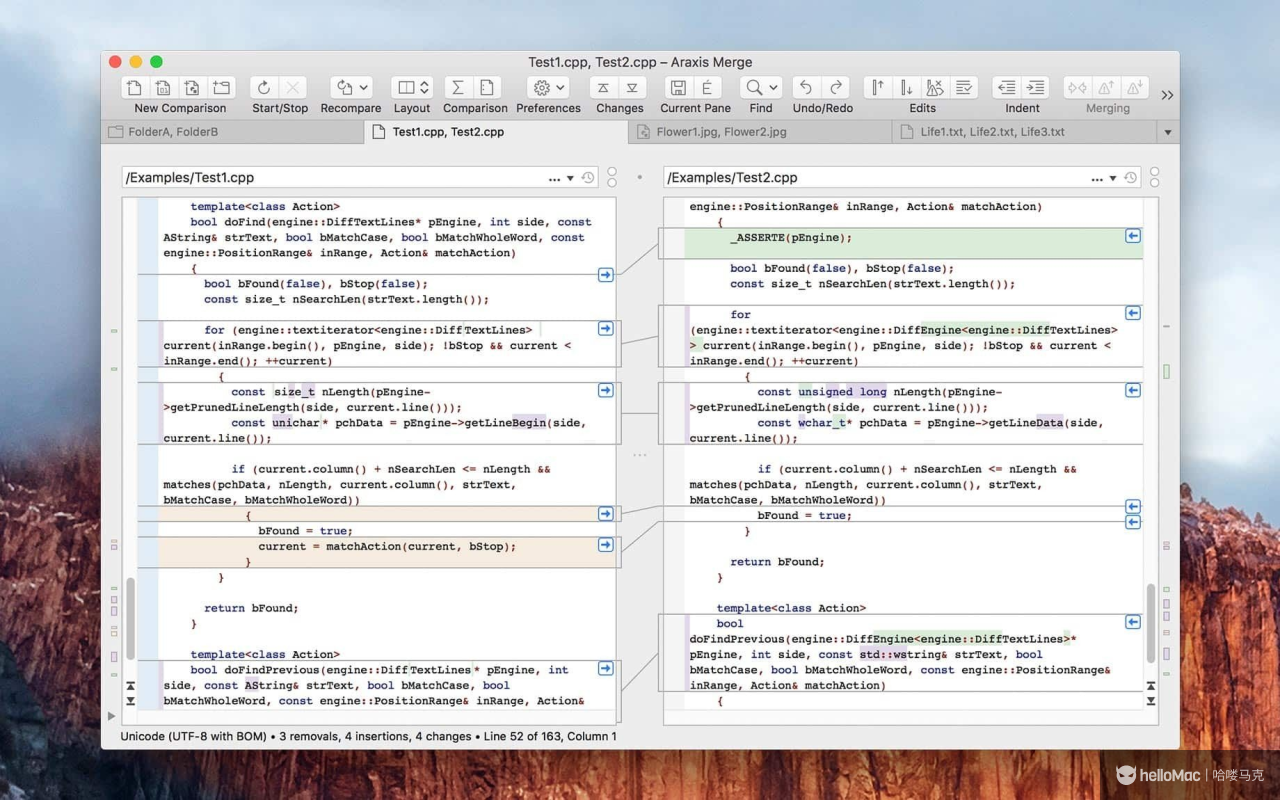Click the Start (refresh) comparison icon
Viewport: 1280px width, 800px height.
pyautogui.click(x=264, y=88)
